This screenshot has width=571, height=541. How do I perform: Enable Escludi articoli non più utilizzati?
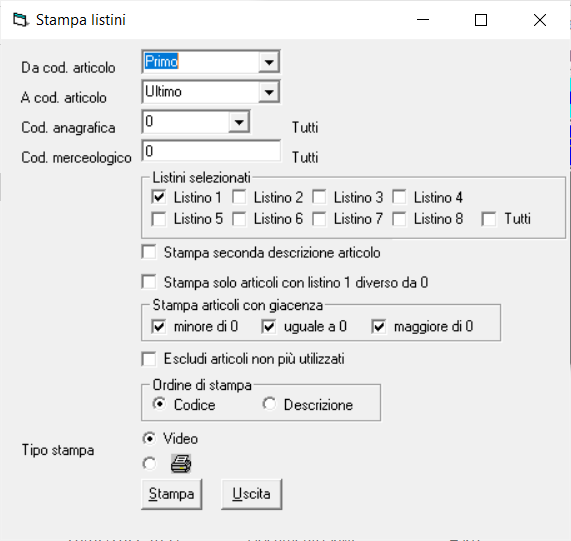point(149,359)
